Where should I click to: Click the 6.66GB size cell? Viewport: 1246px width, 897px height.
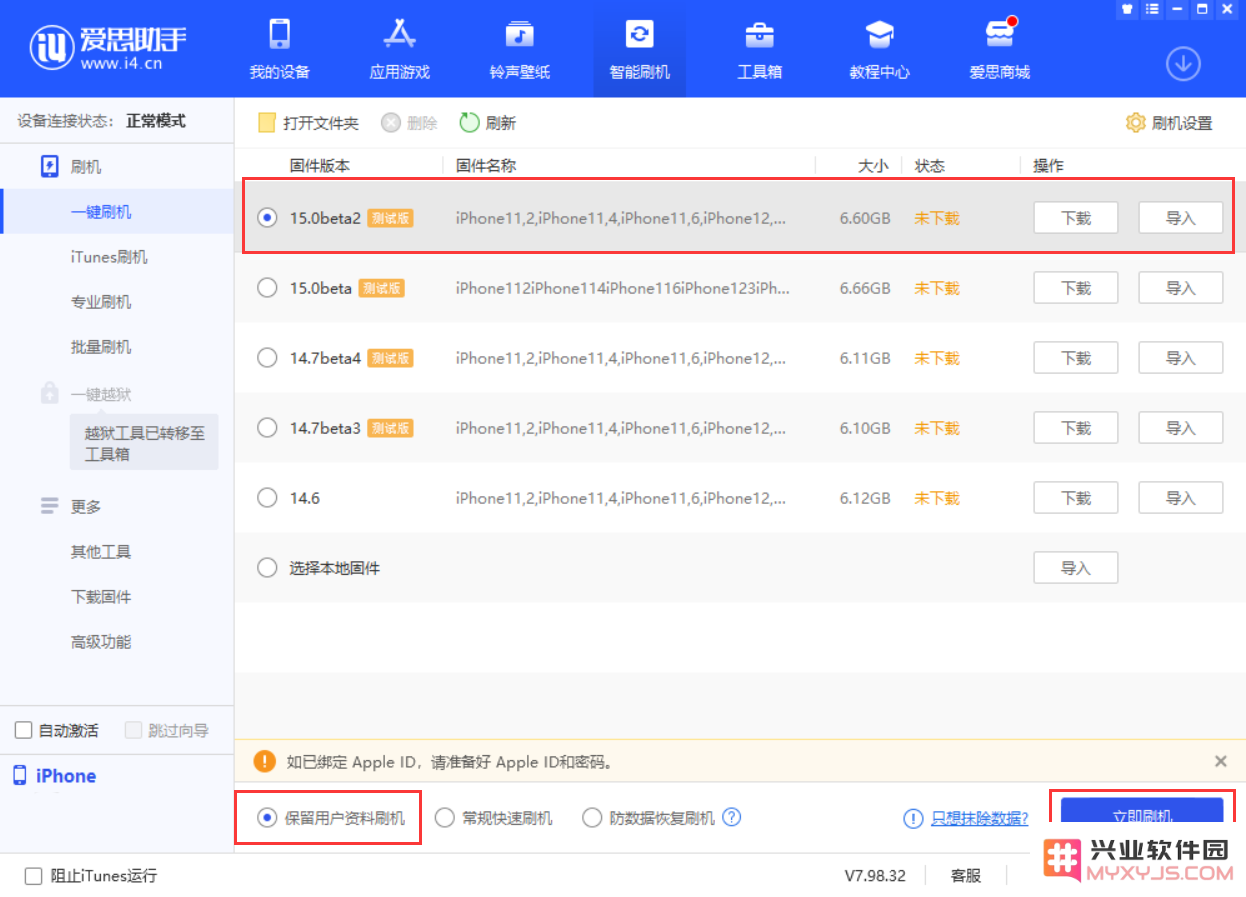click(x=865, y=288)
